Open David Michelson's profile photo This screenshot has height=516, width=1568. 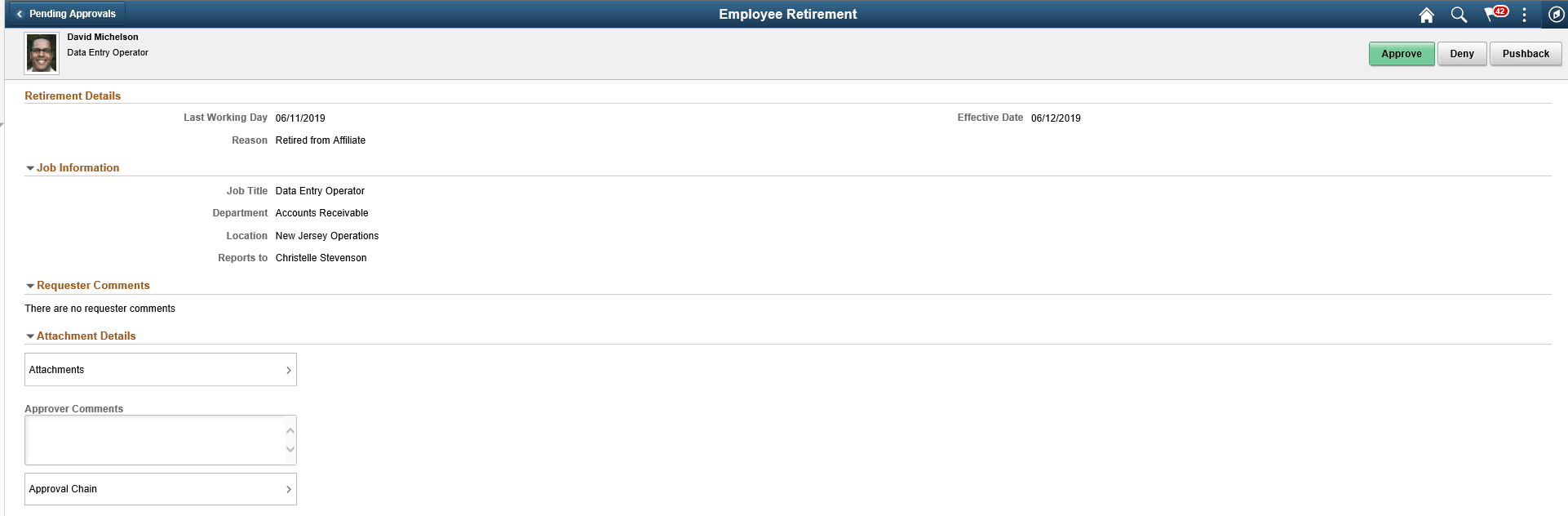point(41,52)
